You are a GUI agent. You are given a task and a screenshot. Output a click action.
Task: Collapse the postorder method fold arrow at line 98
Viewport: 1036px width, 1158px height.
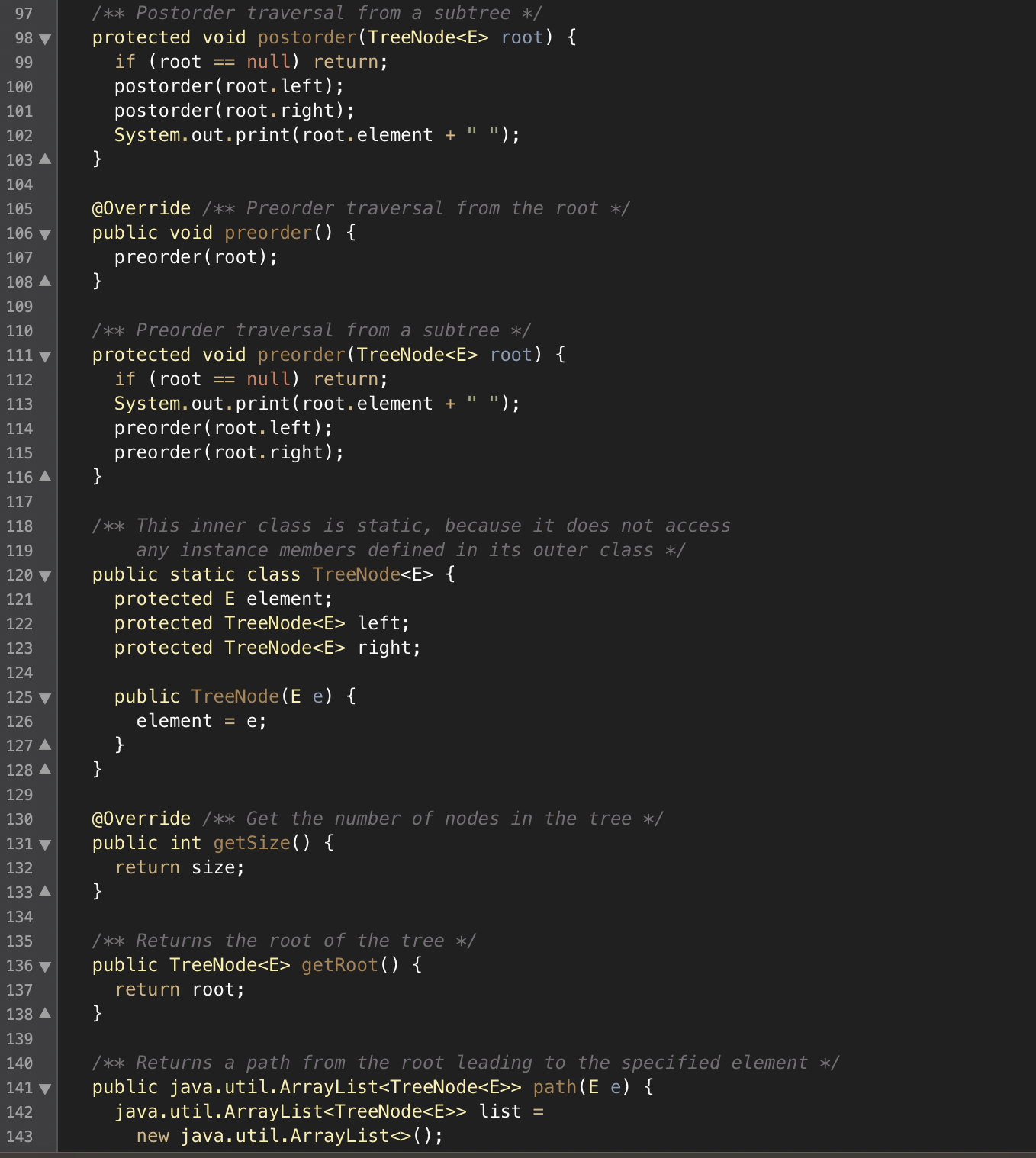(x=45, y=39)
